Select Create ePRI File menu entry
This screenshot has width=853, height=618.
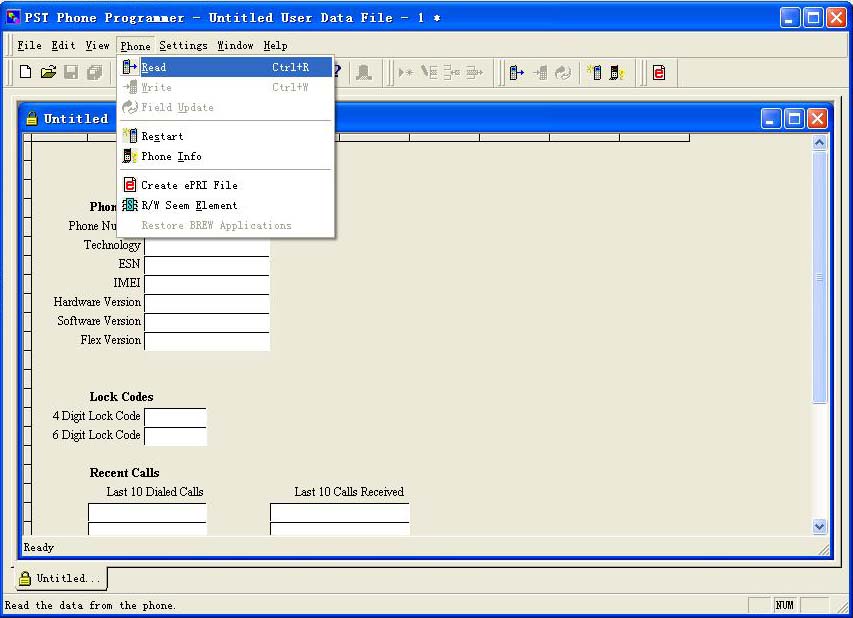coord(189,185)
